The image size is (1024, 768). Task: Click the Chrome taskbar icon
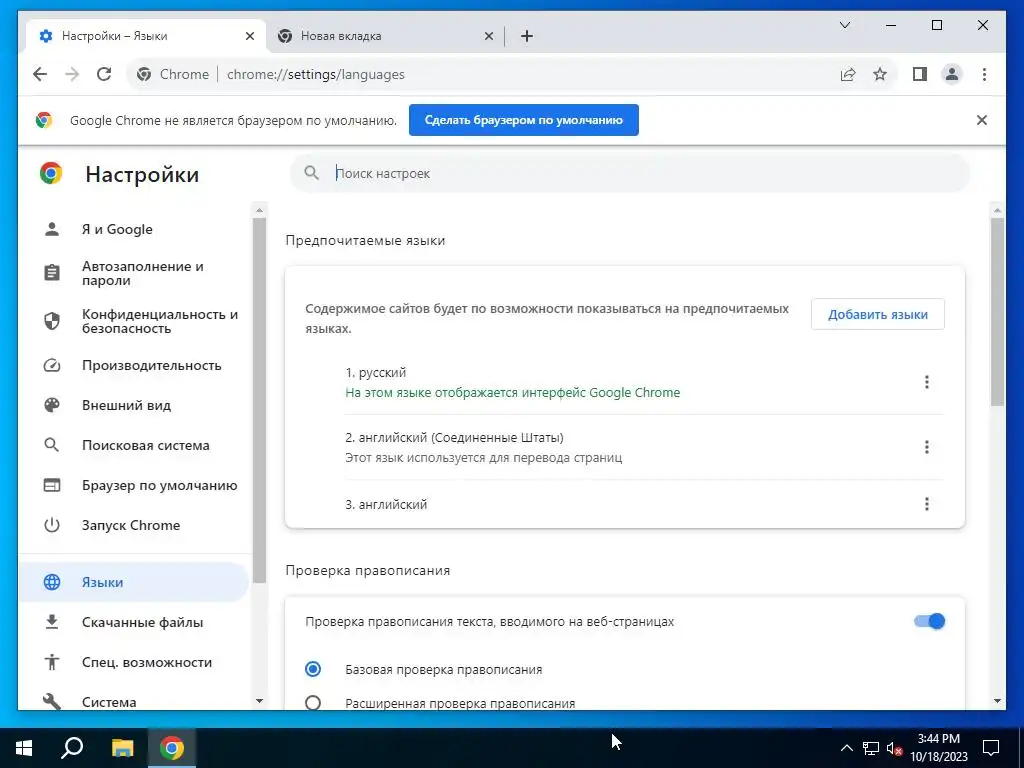pyautogui.click(x=172, y=748)
